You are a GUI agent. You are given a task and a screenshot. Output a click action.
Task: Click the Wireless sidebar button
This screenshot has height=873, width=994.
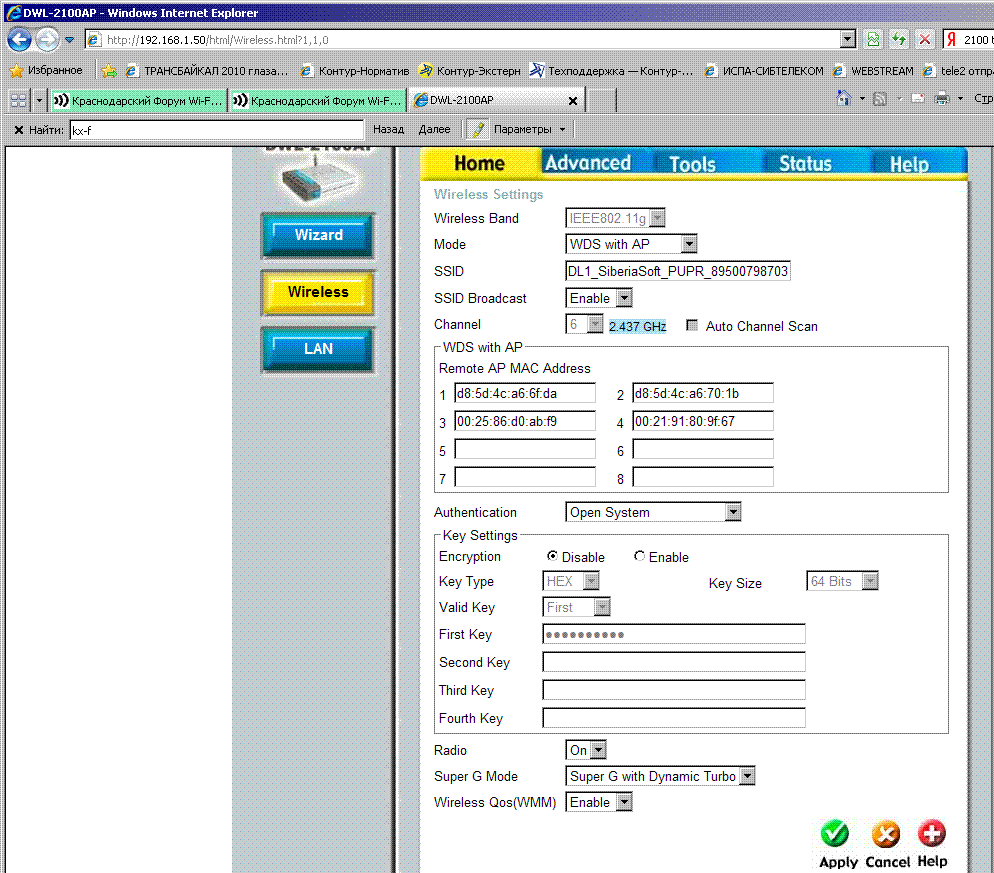click(318, 292)
